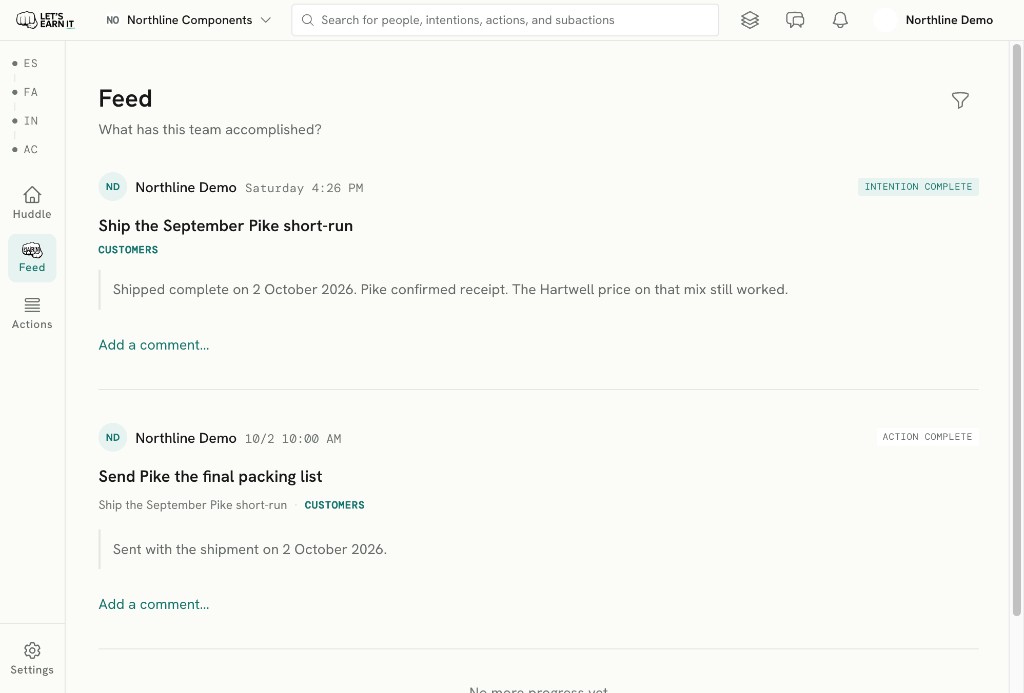Viewport: 1024px width, 693px height.
Task: Open 'Send Pike the final packing list' title
Action: (x=210, y=476)
